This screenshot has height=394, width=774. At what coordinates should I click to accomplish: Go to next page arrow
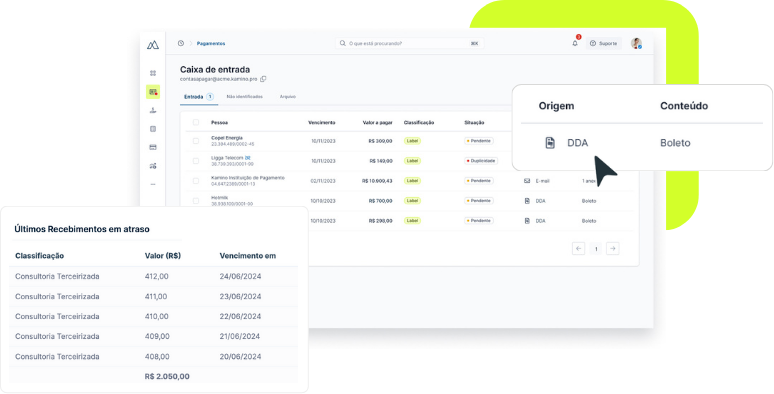tap(613, 248)
